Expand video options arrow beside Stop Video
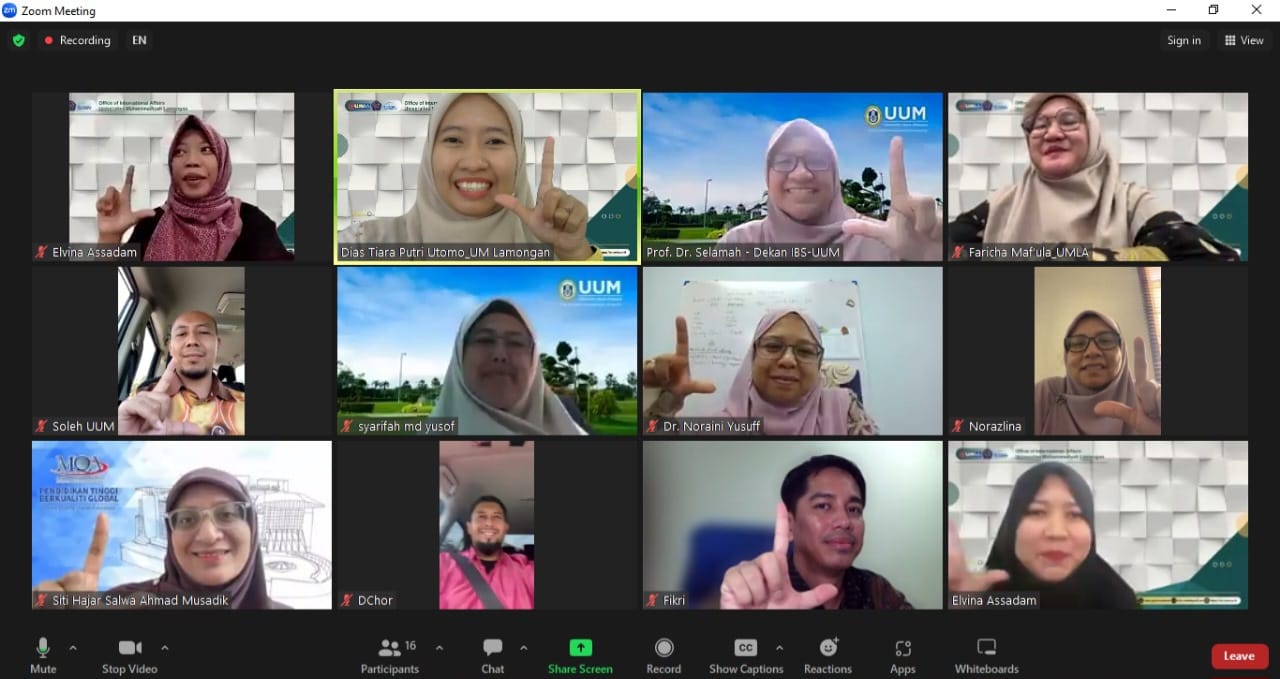 pyautogui.click(x=165, y=647)
